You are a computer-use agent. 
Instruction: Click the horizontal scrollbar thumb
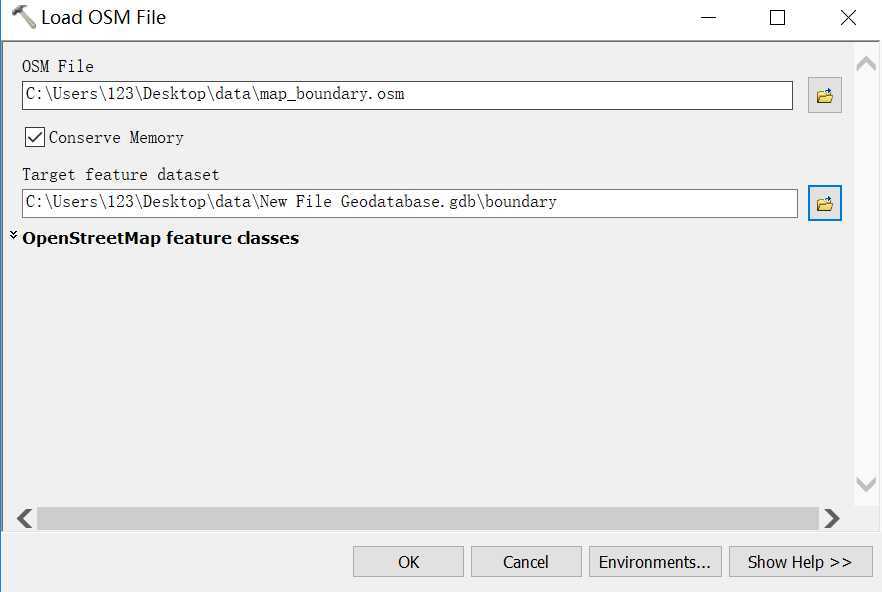428,518
